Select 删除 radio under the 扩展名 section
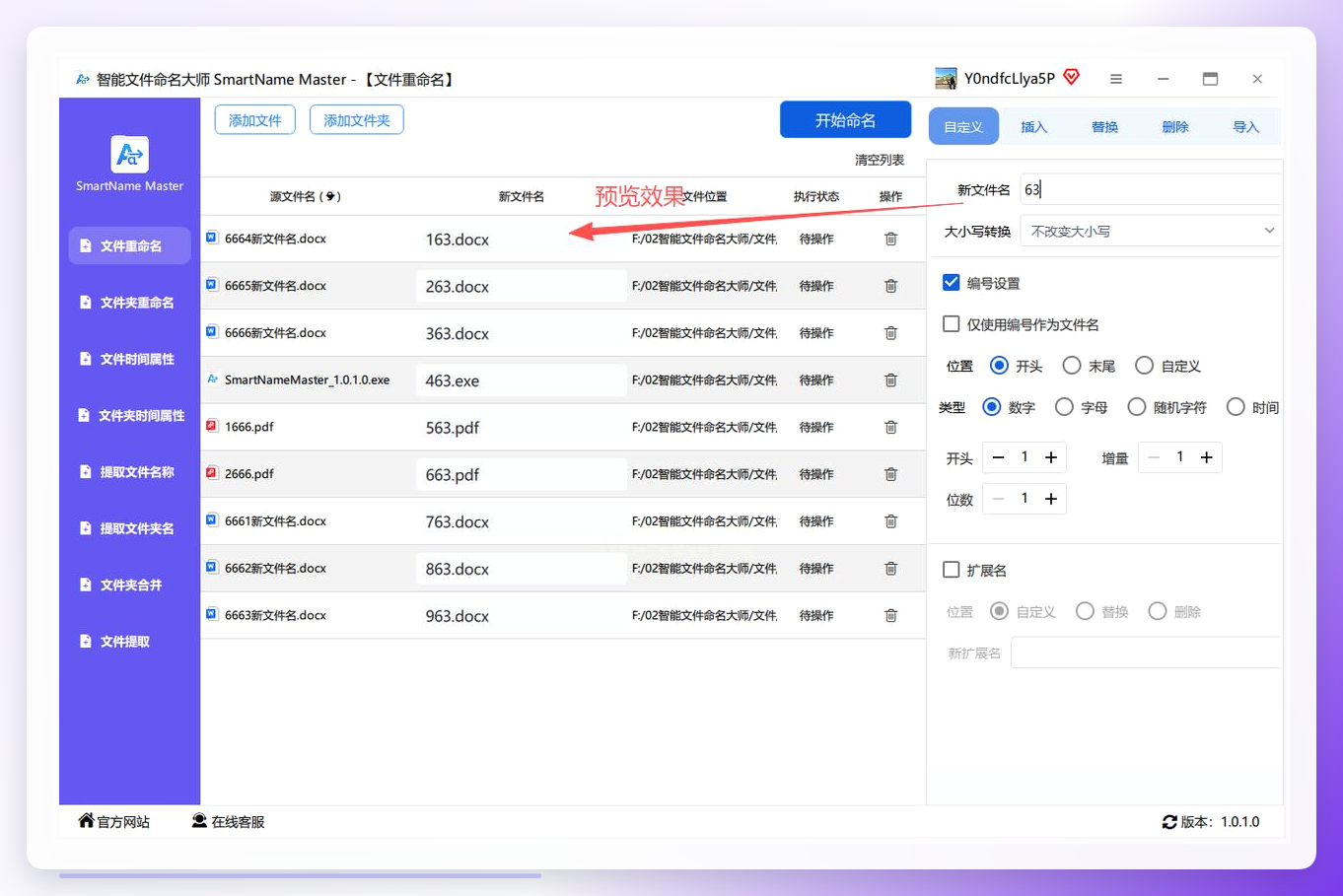Screen dimensions: 1343x896 point(1158,611)
